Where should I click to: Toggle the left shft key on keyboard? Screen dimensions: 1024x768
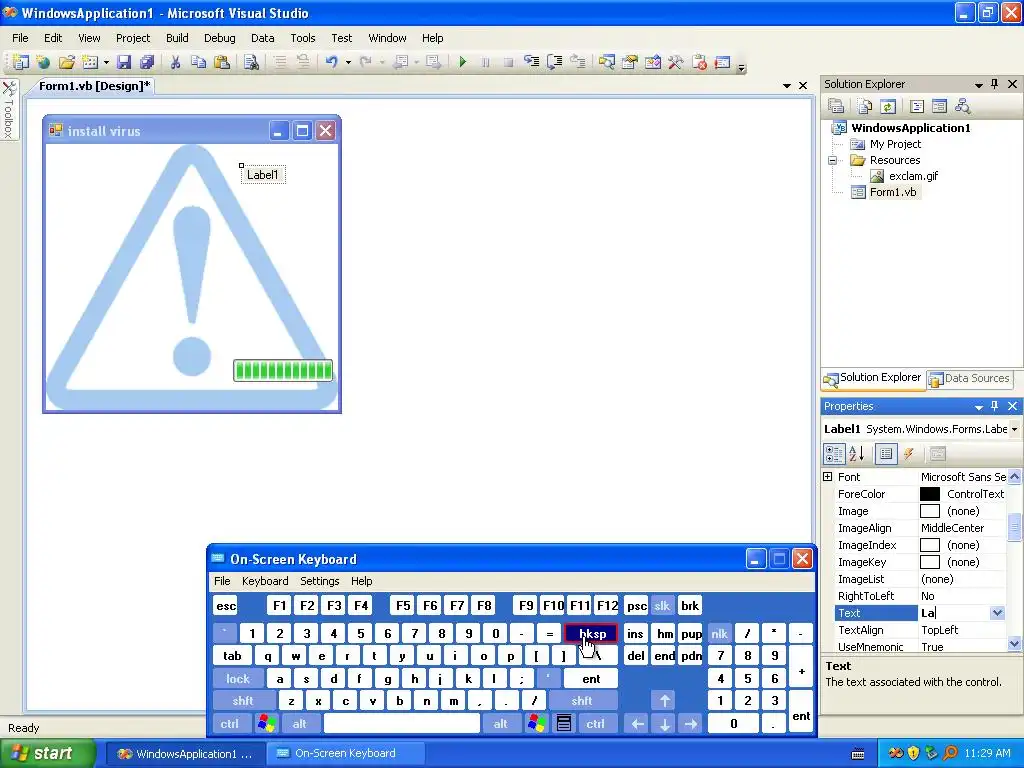tap(242, 701)
